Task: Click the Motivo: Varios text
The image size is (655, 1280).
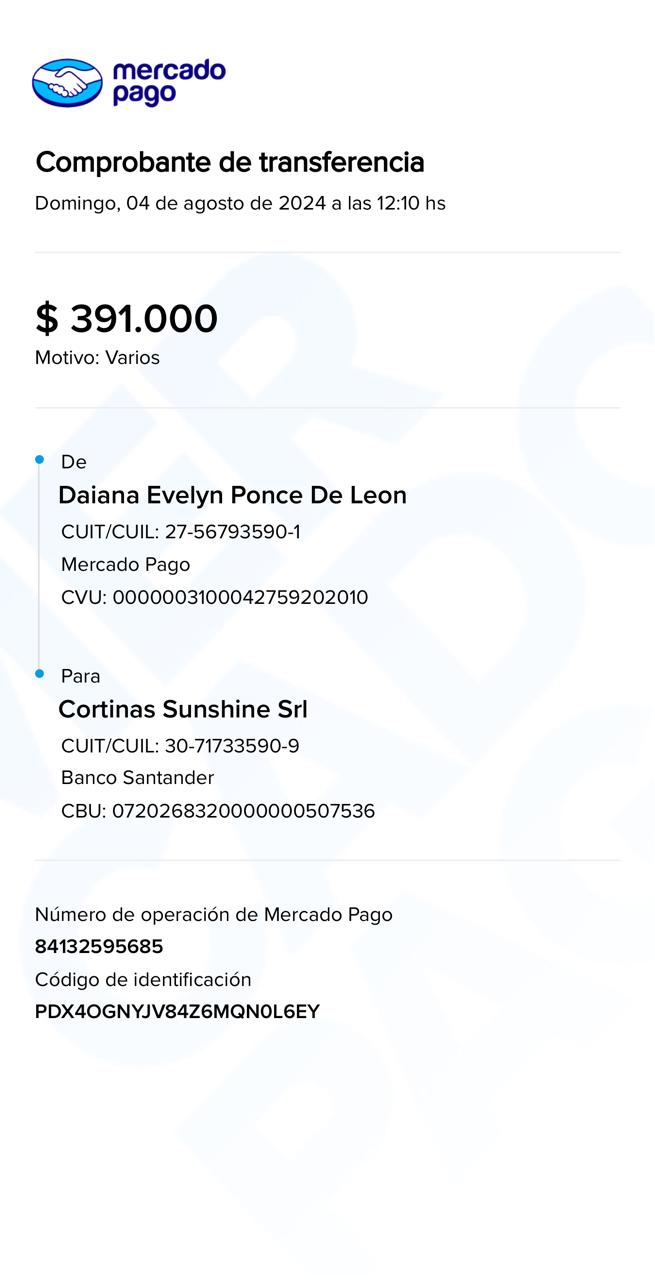Action: (x=97, y=357)
